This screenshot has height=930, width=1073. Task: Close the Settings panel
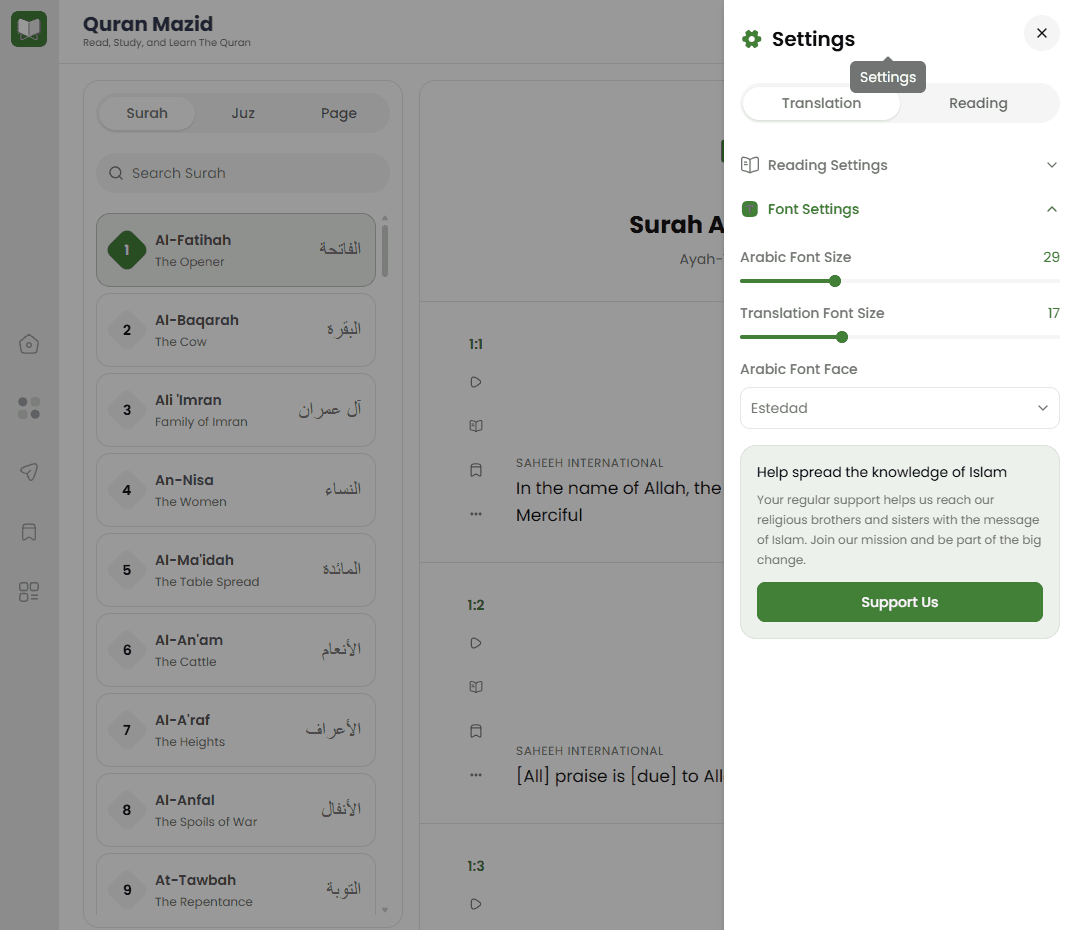coord(1042,33)
